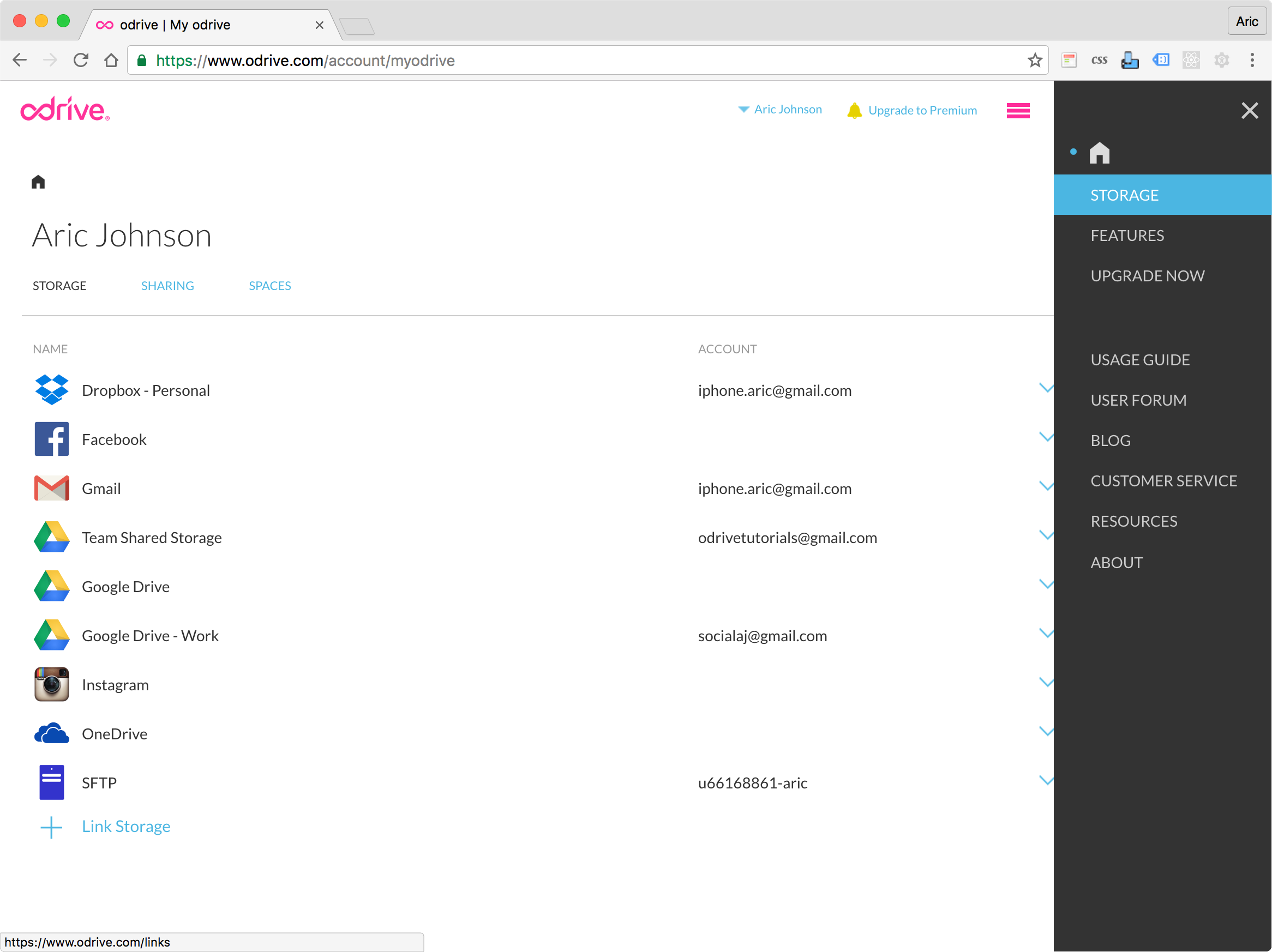Click the hamburger menu icon

(x=1017, y=110)
